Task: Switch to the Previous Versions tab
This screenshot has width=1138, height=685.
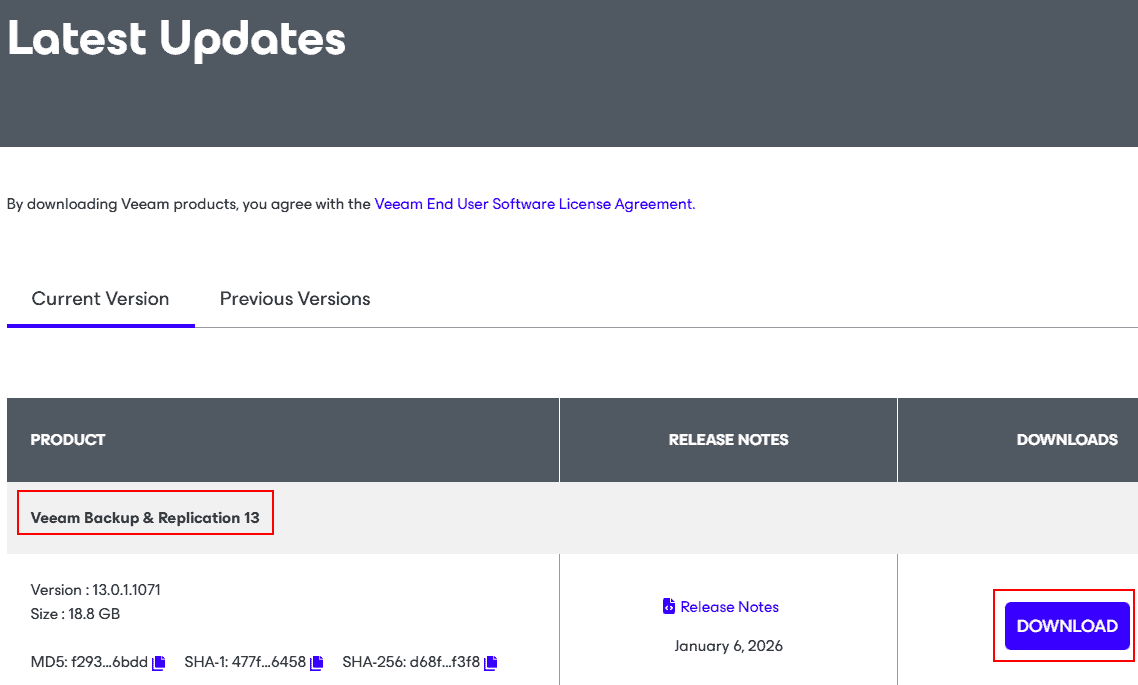Action: click(x=295, y=299)
